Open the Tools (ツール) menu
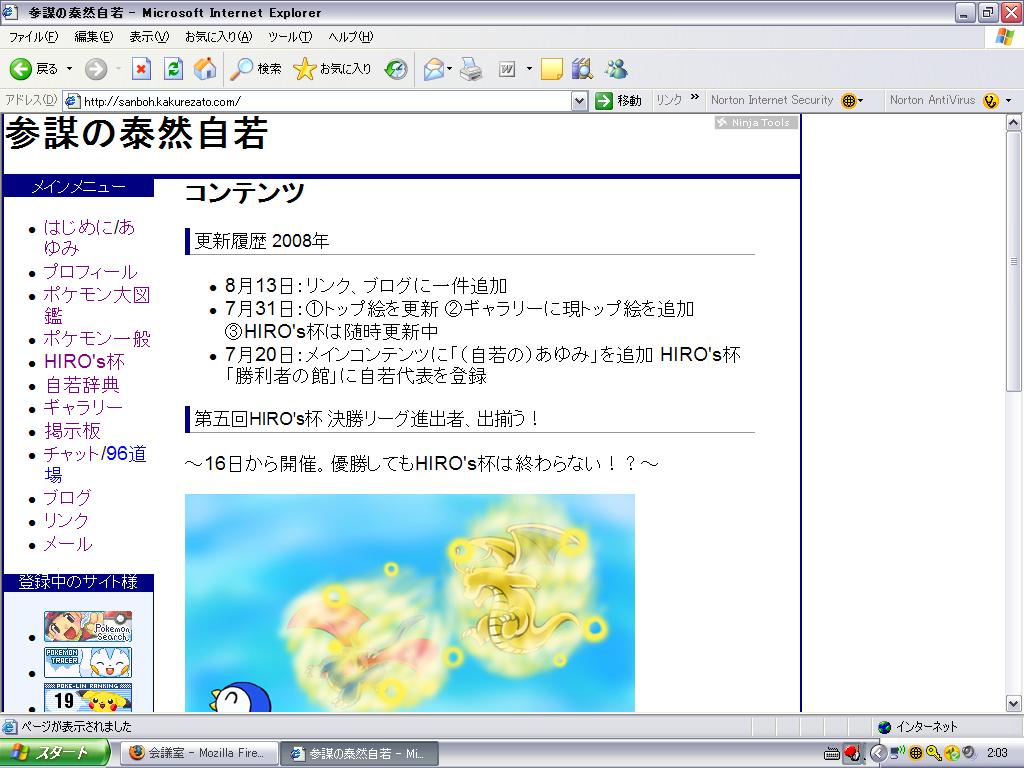 pos(290,37)
